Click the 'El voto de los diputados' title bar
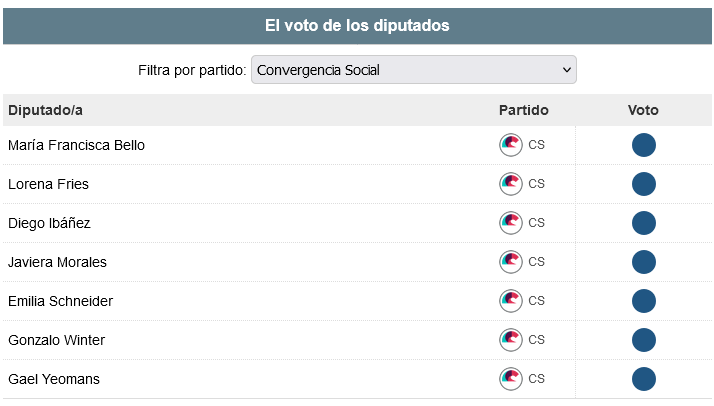Viewport: 714px width, 406px height. point(357,26)
